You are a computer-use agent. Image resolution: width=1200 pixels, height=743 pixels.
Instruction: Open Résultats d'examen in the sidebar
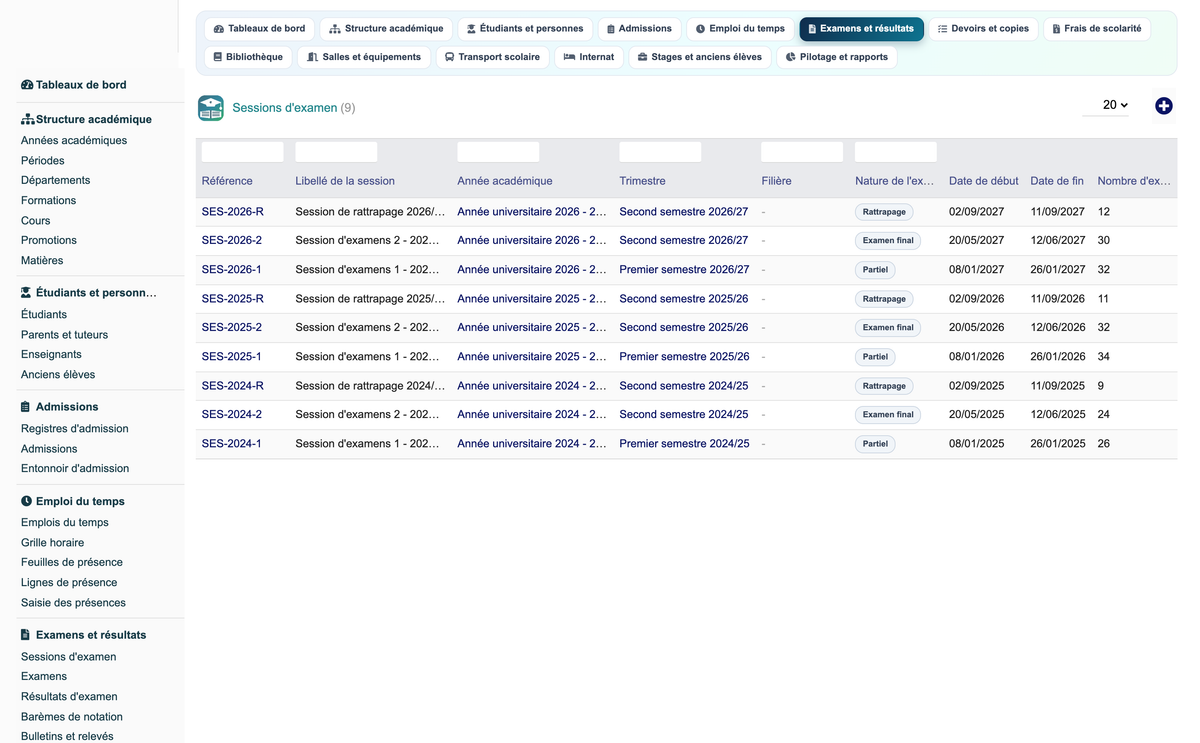pos(69,696)
